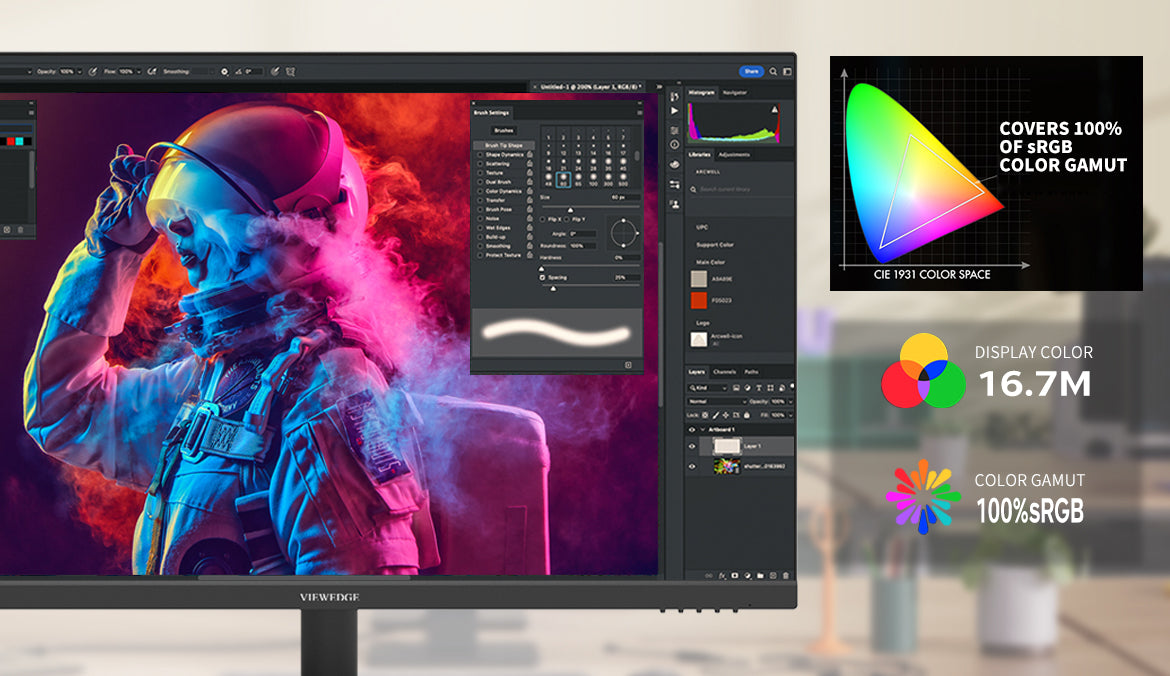Enable the Spacing checkbox in Brush Settings
This screenshot has height=676, width=1170.
(543, 277)
